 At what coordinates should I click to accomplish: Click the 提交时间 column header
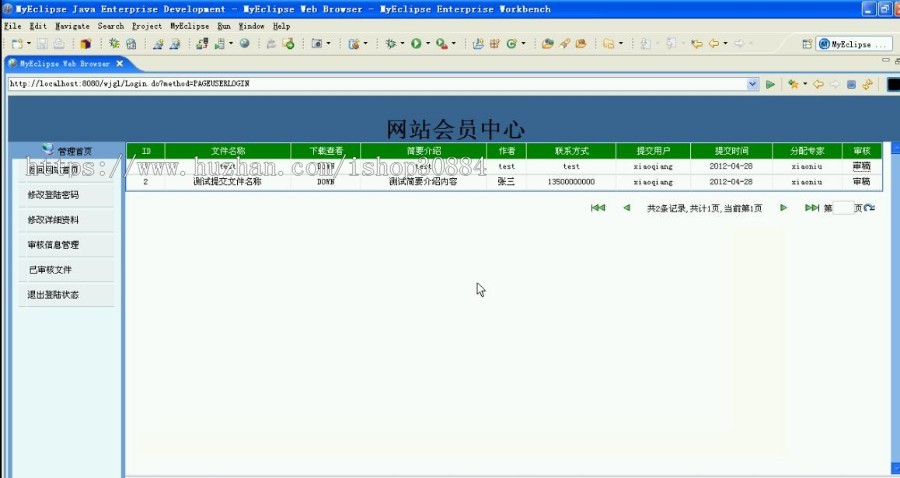[731, 151]
